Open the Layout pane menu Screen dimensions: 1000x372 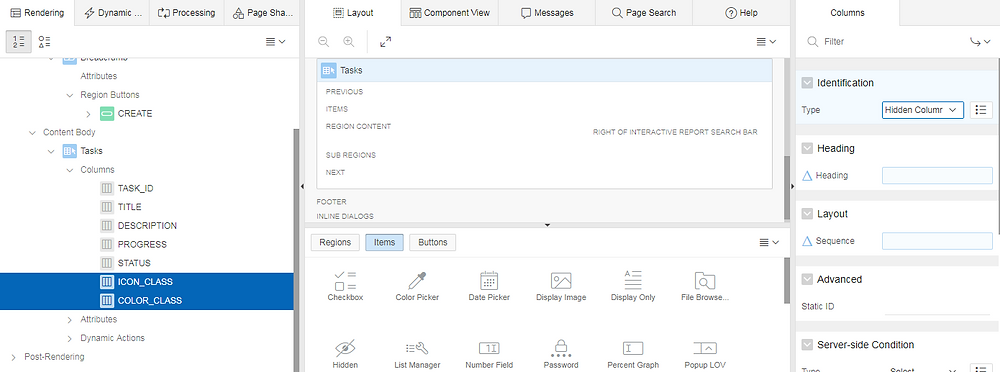tap(767, 41)
